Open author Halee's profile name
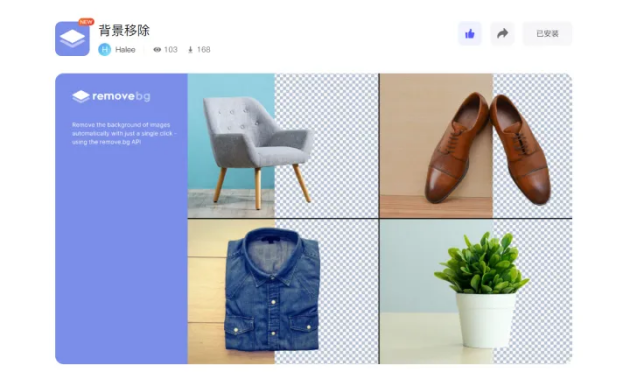 125,50
